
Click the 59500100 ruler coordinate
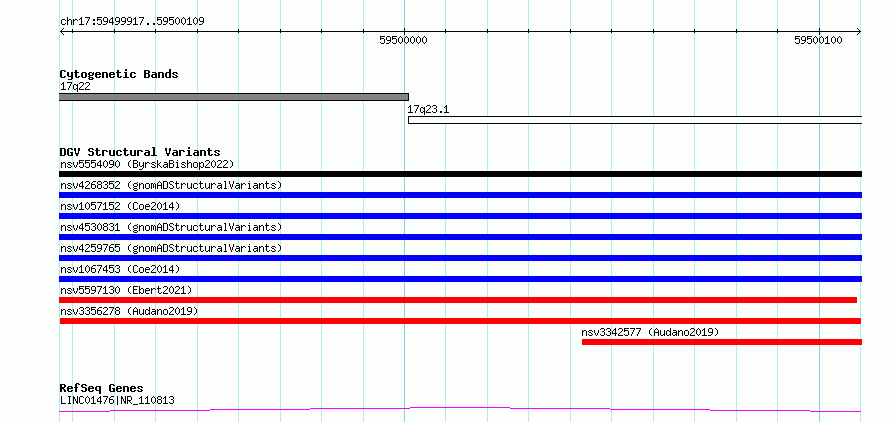pyautogui.click(x=818, y=40)
